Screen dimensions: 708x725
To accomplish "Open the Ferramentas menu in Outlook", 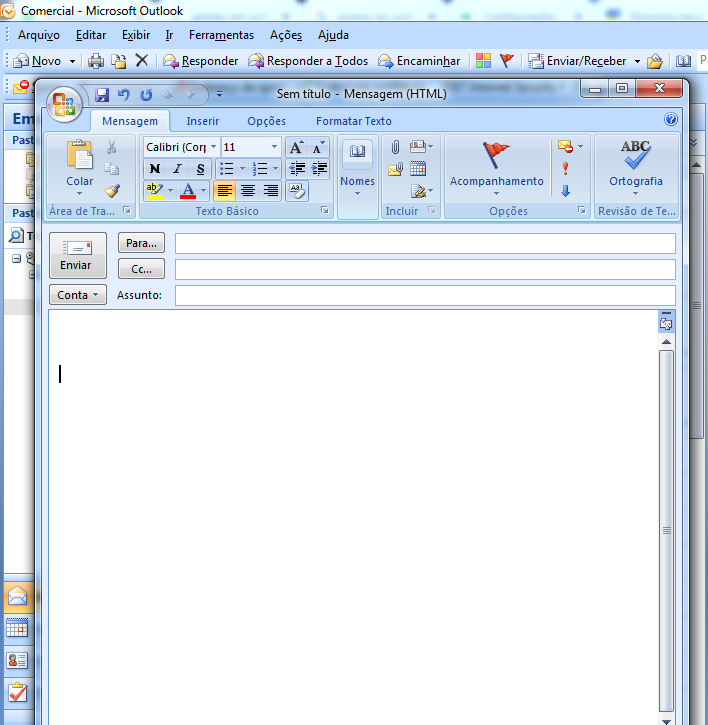I will click(221, 35).
